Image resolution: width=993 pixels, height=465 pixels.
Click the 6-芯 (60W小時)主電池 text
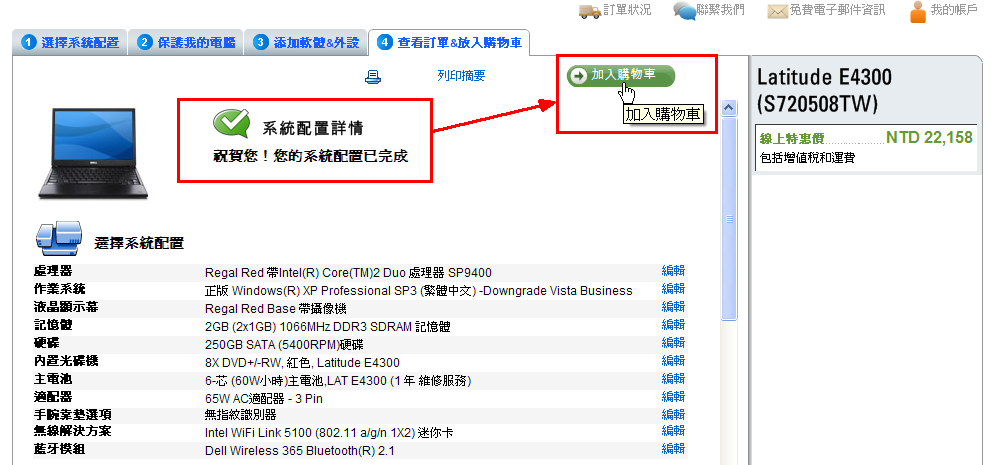[338, 381]
